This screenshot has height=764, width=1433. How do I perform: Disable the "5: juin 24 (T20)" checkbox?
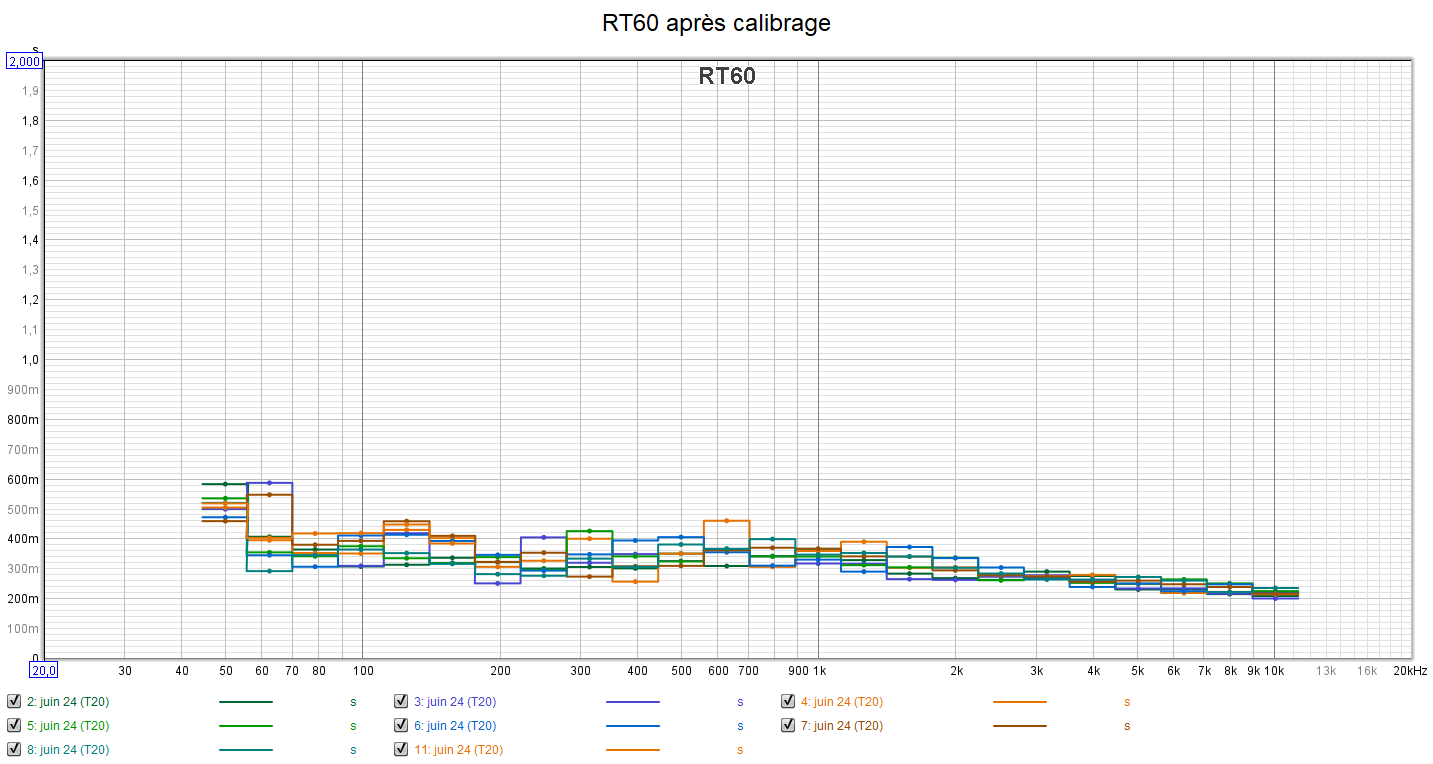click(14, 726)
